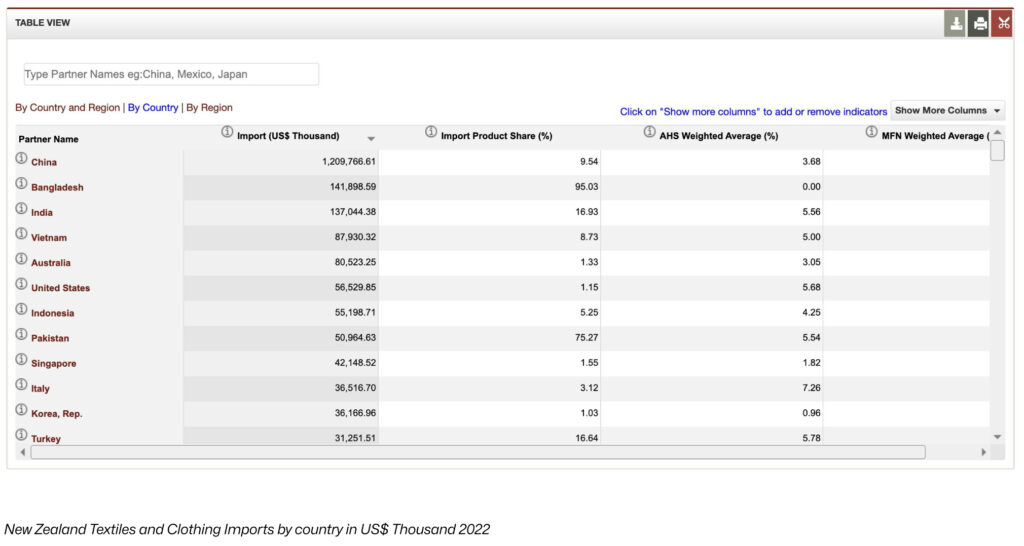1024x546 pixels.
Task: Click the table's scroll down arrow
Action: click(996, 437)
